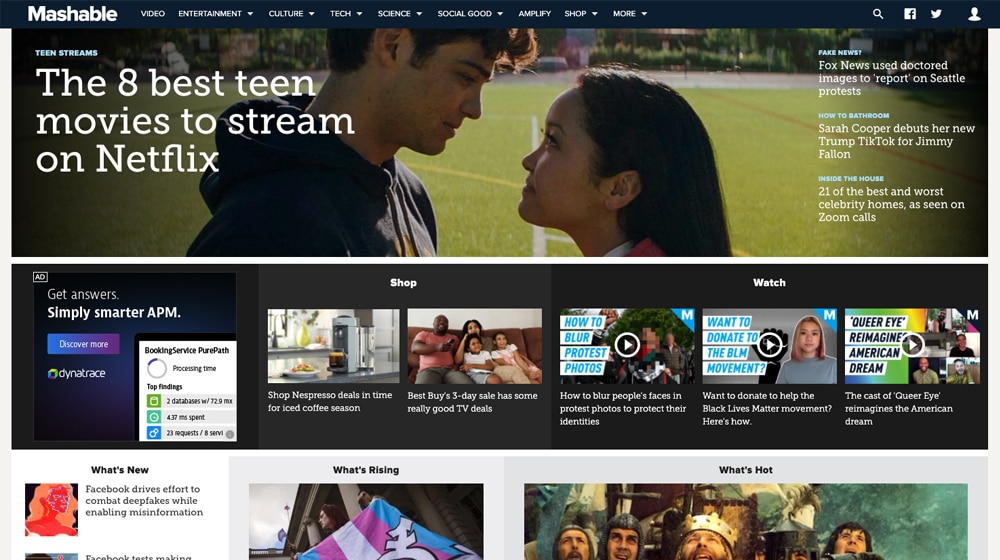The height and width of the screenshot is (560, 1000).
Task: Click the Shop section heading
Action: [403, 283]
